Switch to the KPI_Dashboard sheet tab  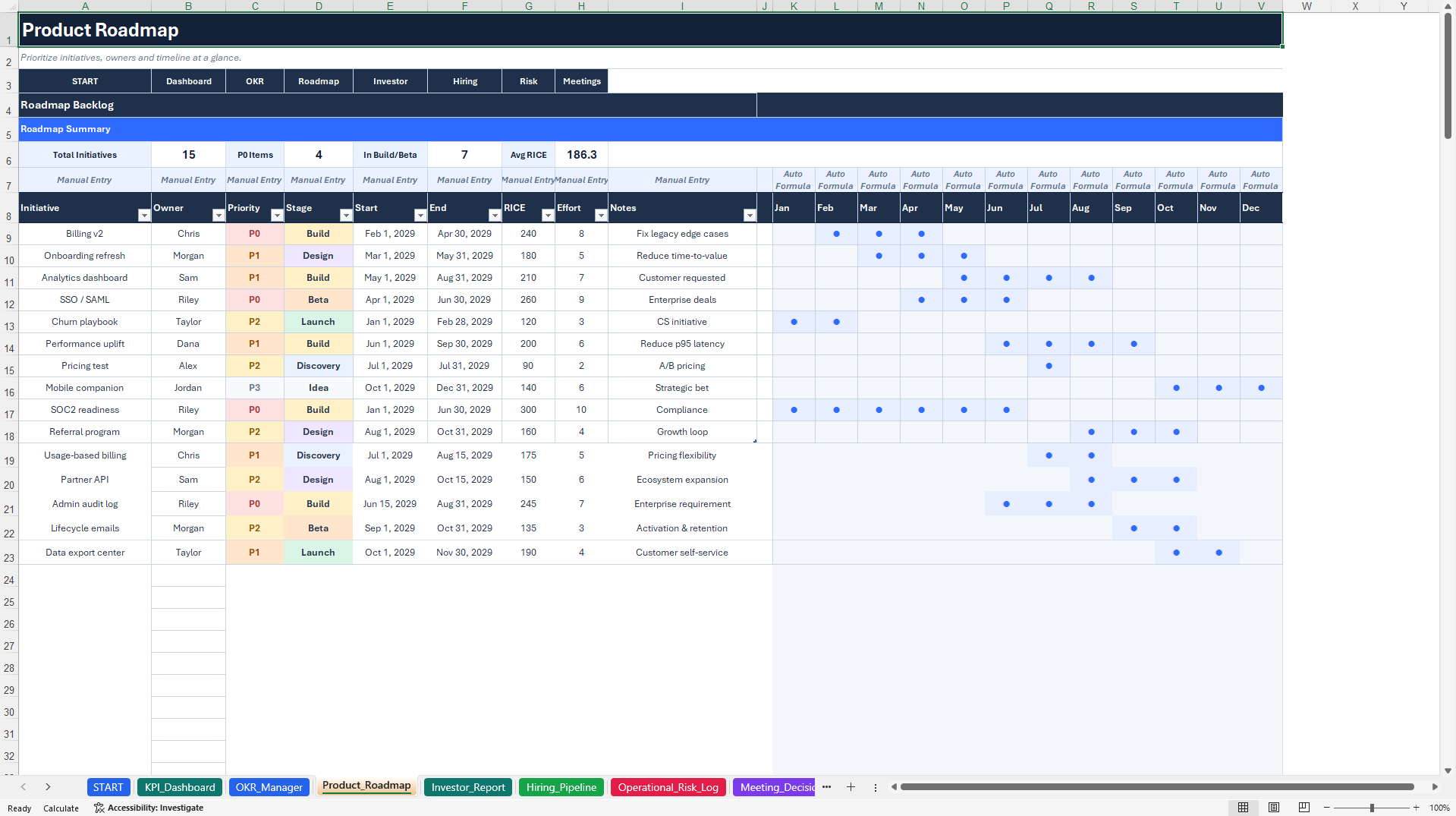(180, 787)
